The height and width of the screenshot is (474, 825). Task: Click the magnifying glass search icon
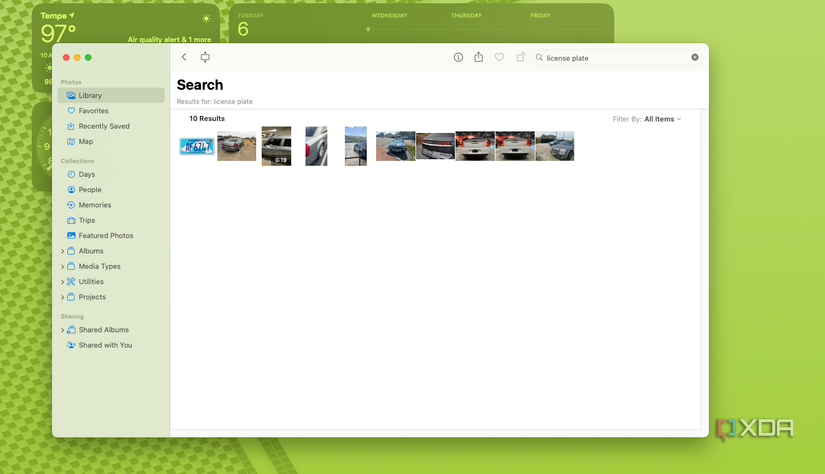tap(539, 57)
